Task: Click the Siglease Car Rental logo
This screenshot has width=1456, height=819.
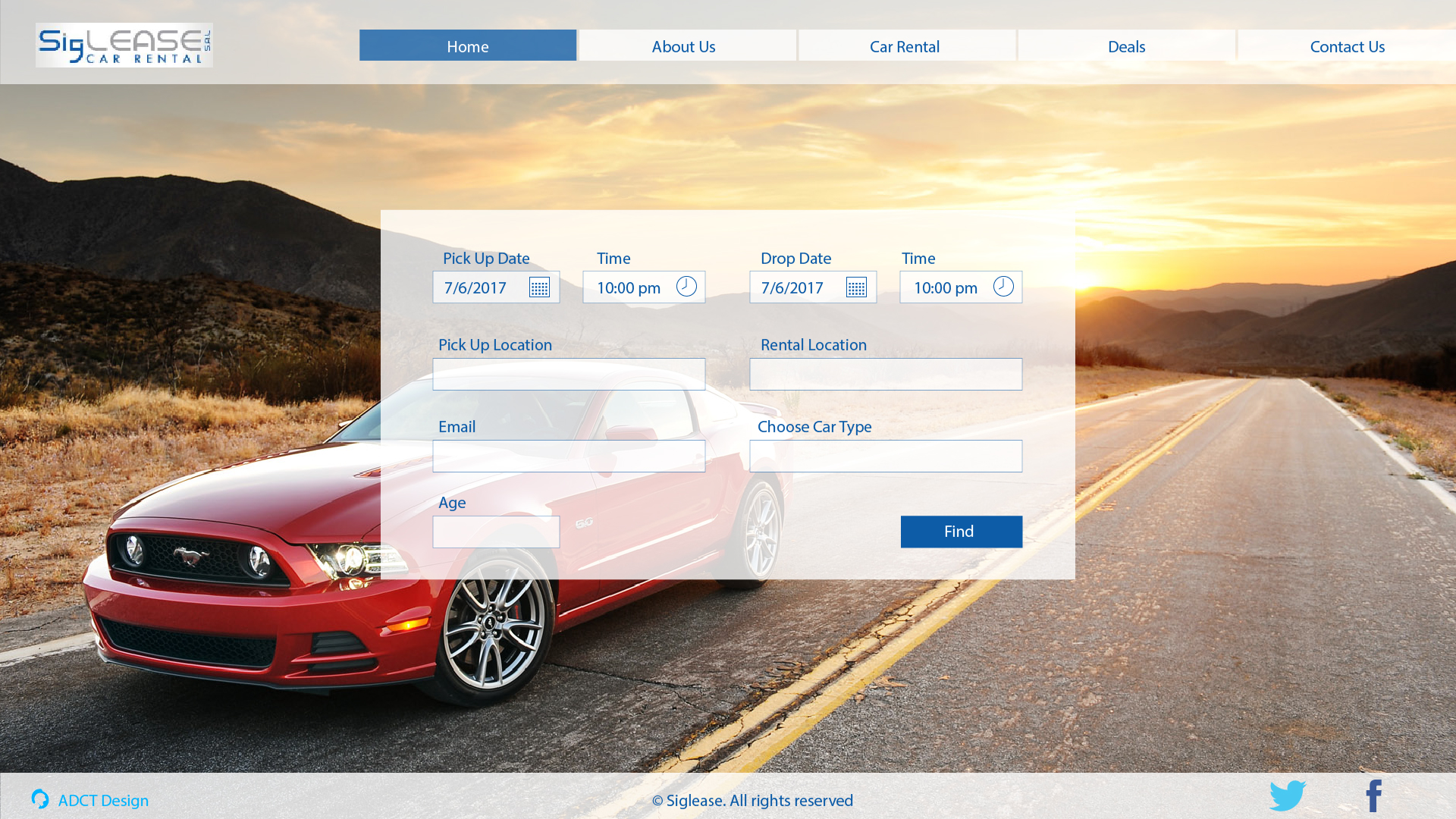Action: point(124,45)
